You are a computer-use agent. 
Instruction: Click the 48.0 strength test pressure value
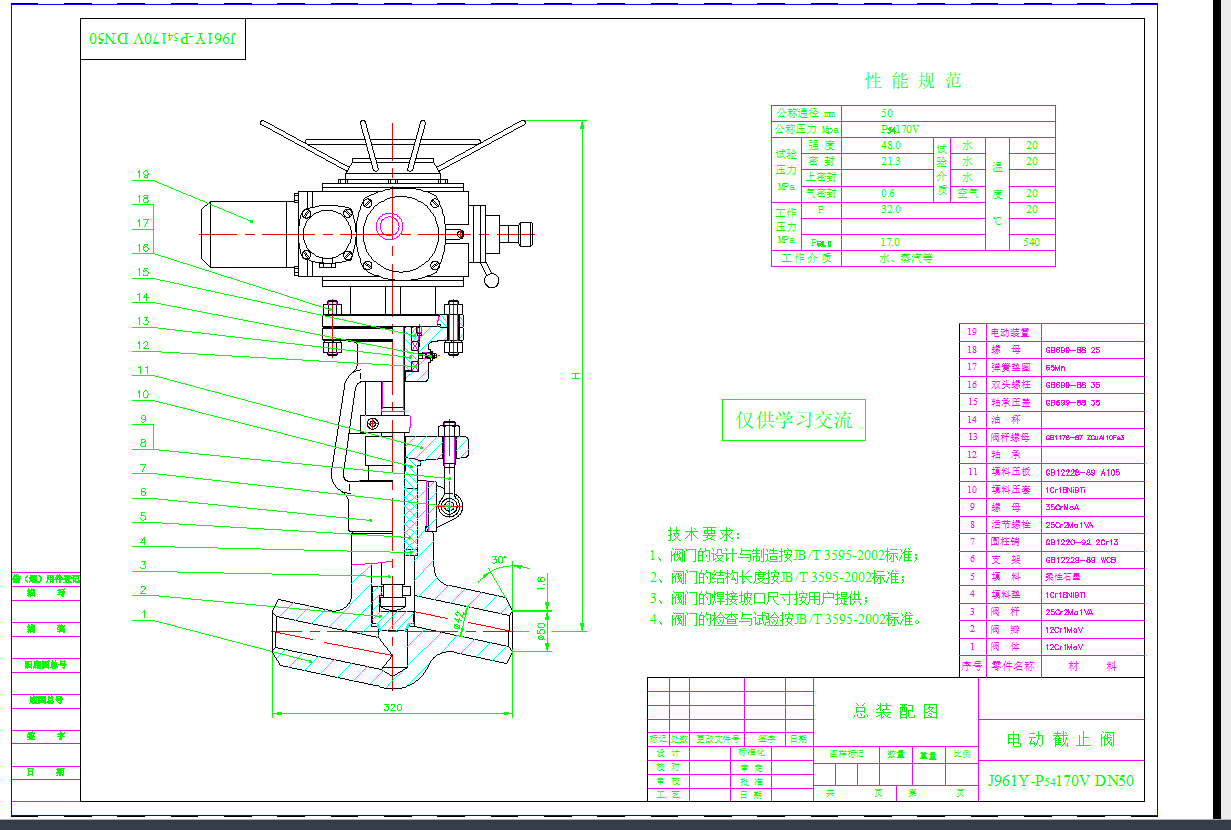pyautogui.click(x=890, y=146)
